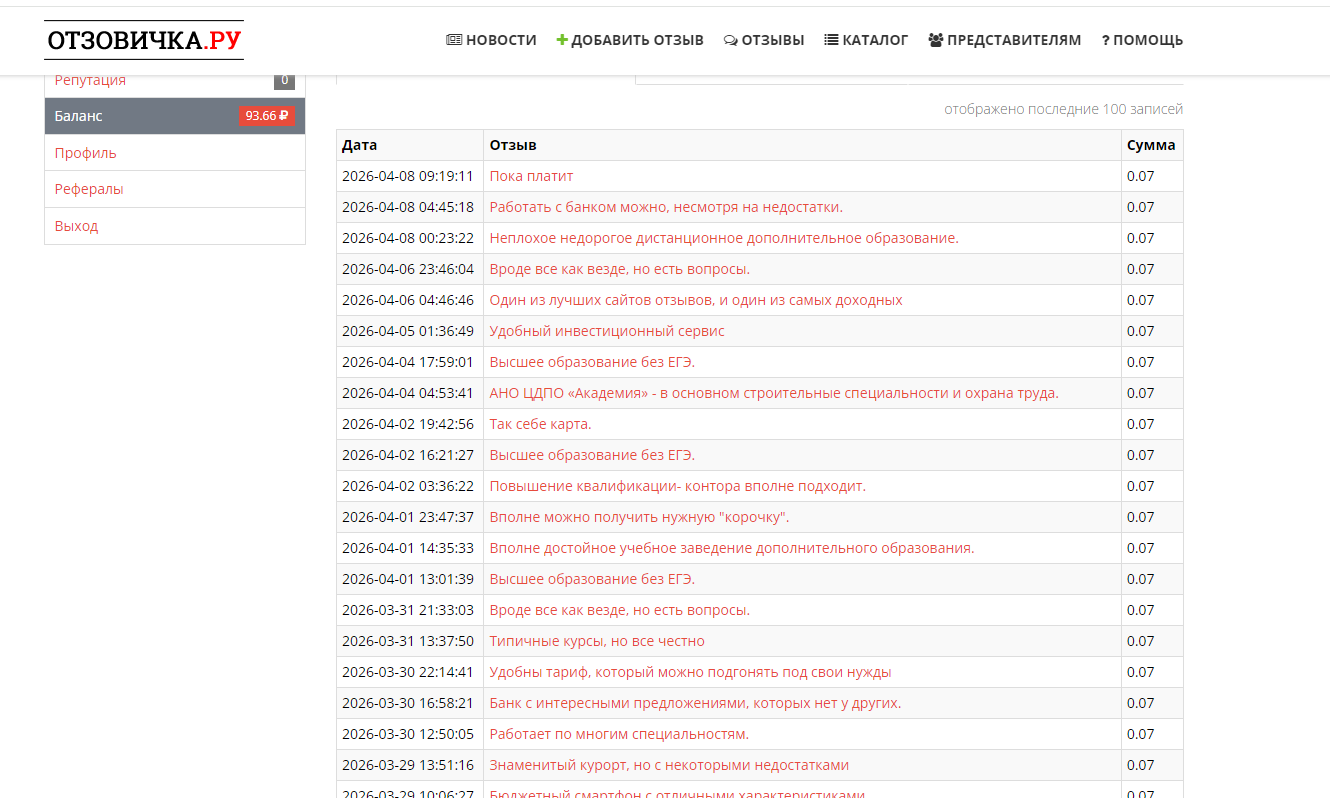Open the review 'Пока платит'

[531, 176]
